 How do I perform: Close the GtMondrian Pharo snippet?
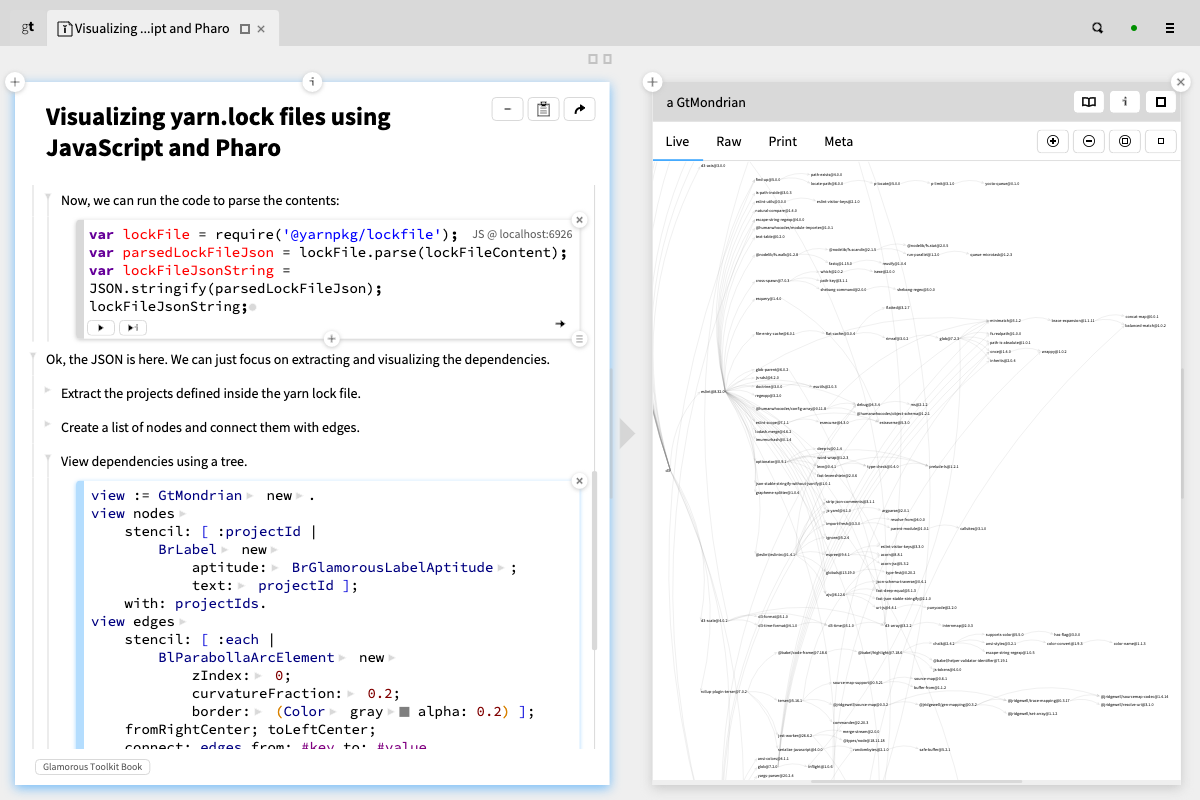tap(579, 481)
